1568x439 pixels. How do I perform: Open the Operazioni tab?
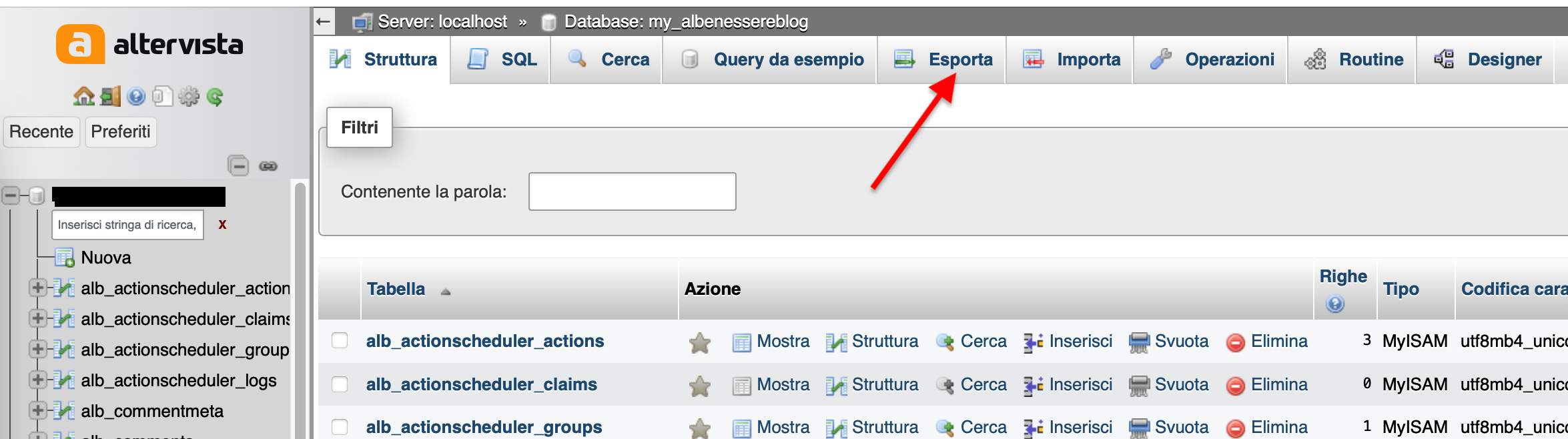coord(1210,59)
